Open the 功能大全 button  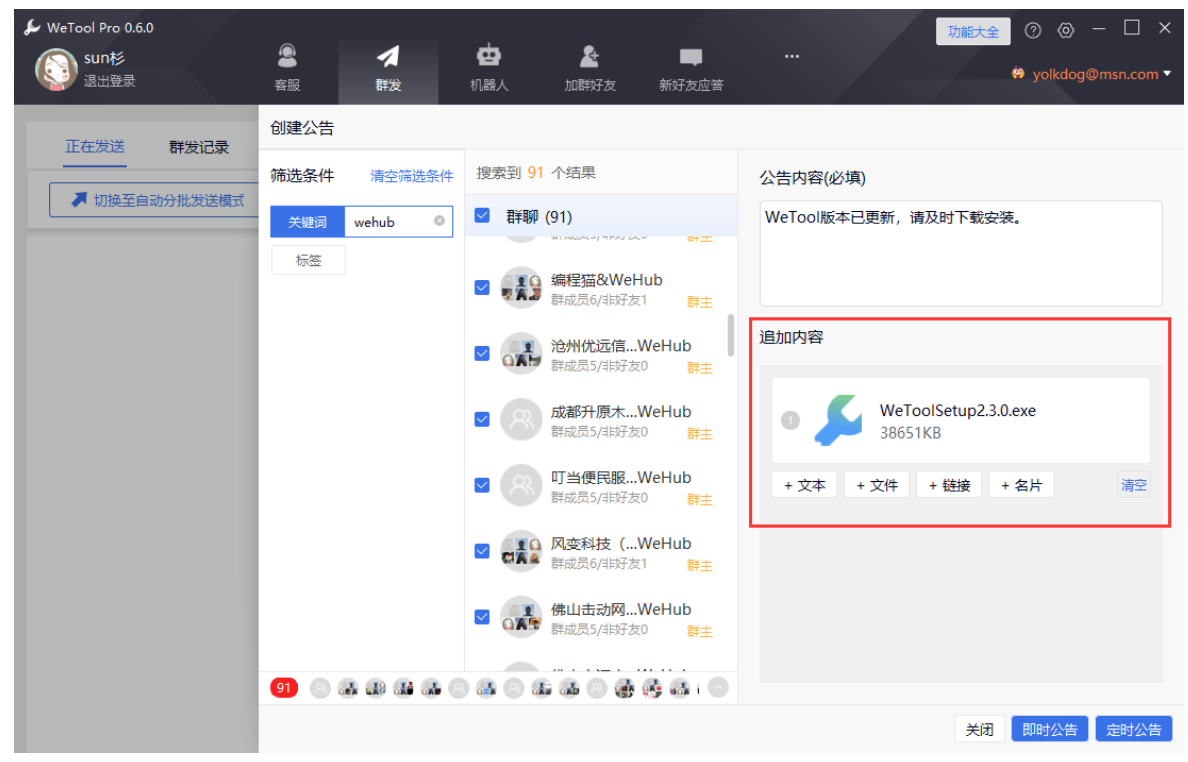point(973,31)
